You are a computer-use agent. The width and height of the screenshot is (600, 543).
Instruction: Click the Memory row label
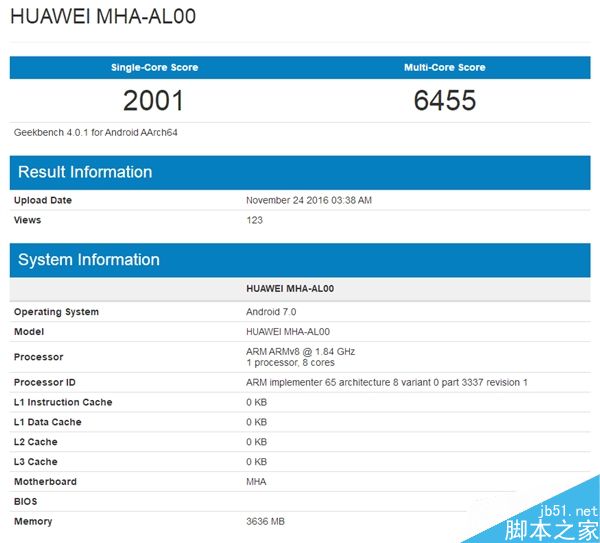point(33,522)
